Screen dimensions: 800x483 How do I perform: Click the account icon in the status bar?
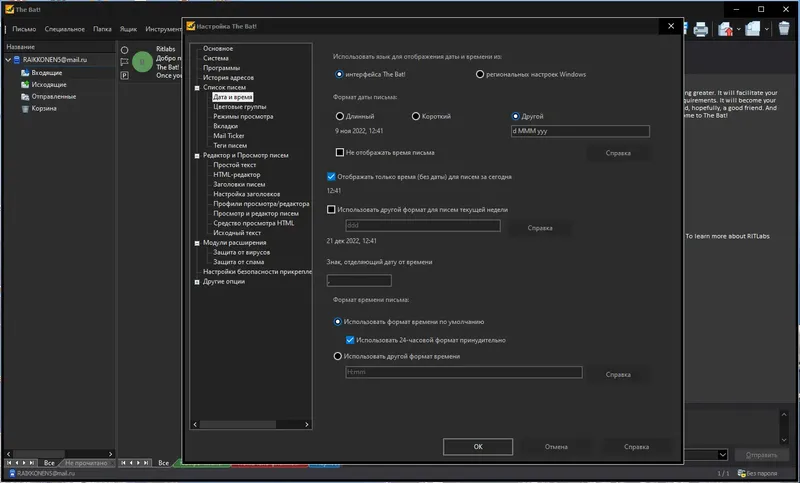click(x=12, y=473)
